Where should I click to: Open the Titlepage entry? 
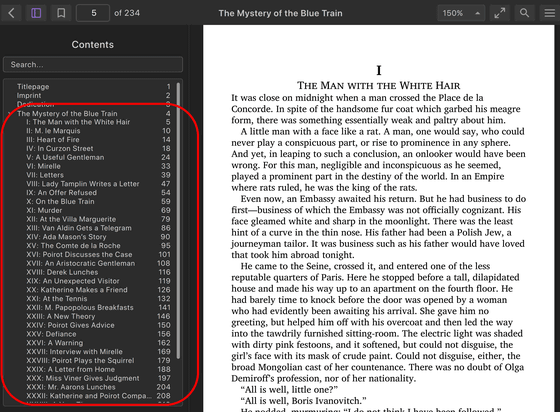pyautogui.click(x=94, y=86)
